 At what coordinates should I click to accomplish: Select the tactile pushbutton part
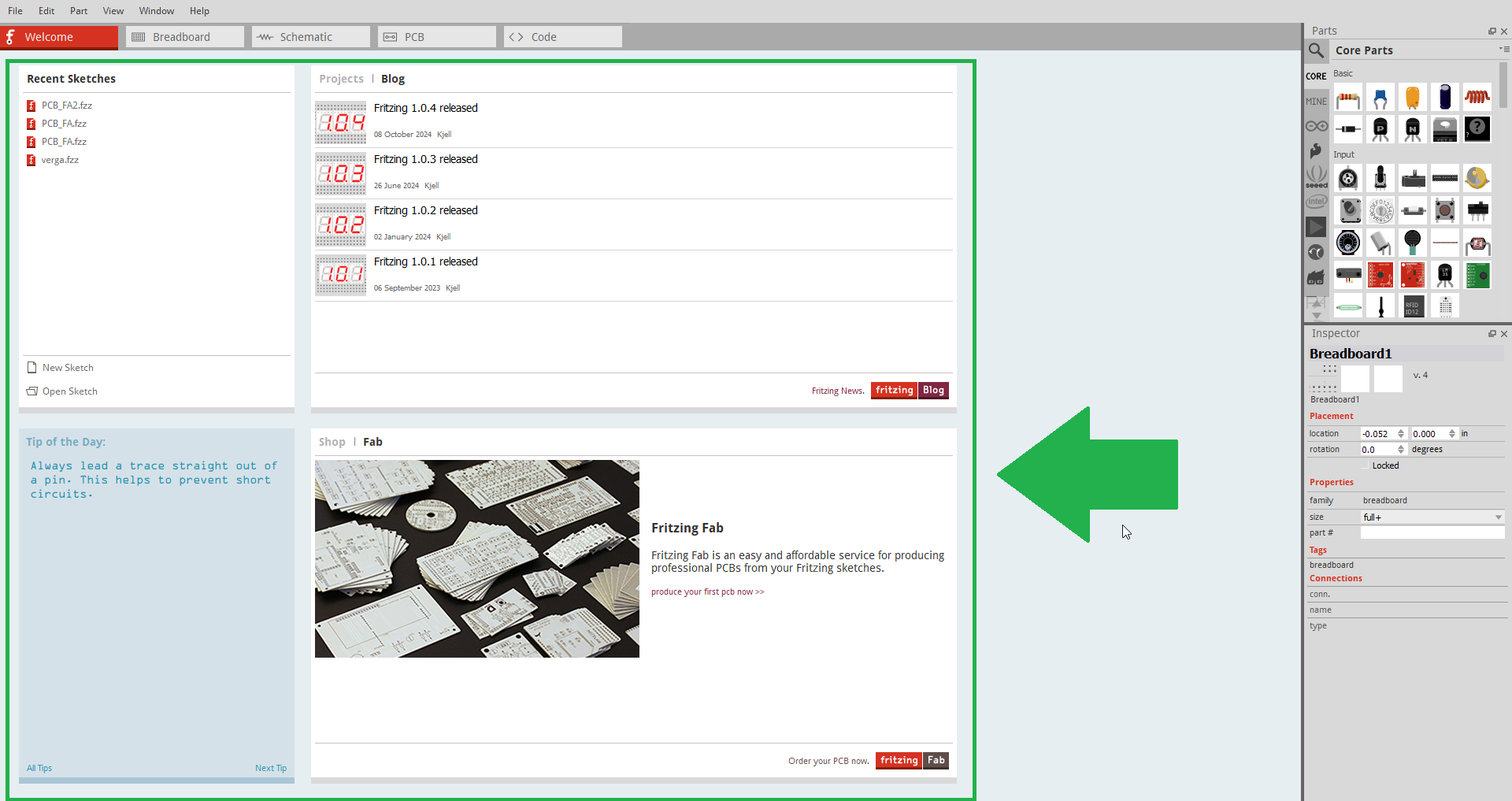pos(1445,210)
